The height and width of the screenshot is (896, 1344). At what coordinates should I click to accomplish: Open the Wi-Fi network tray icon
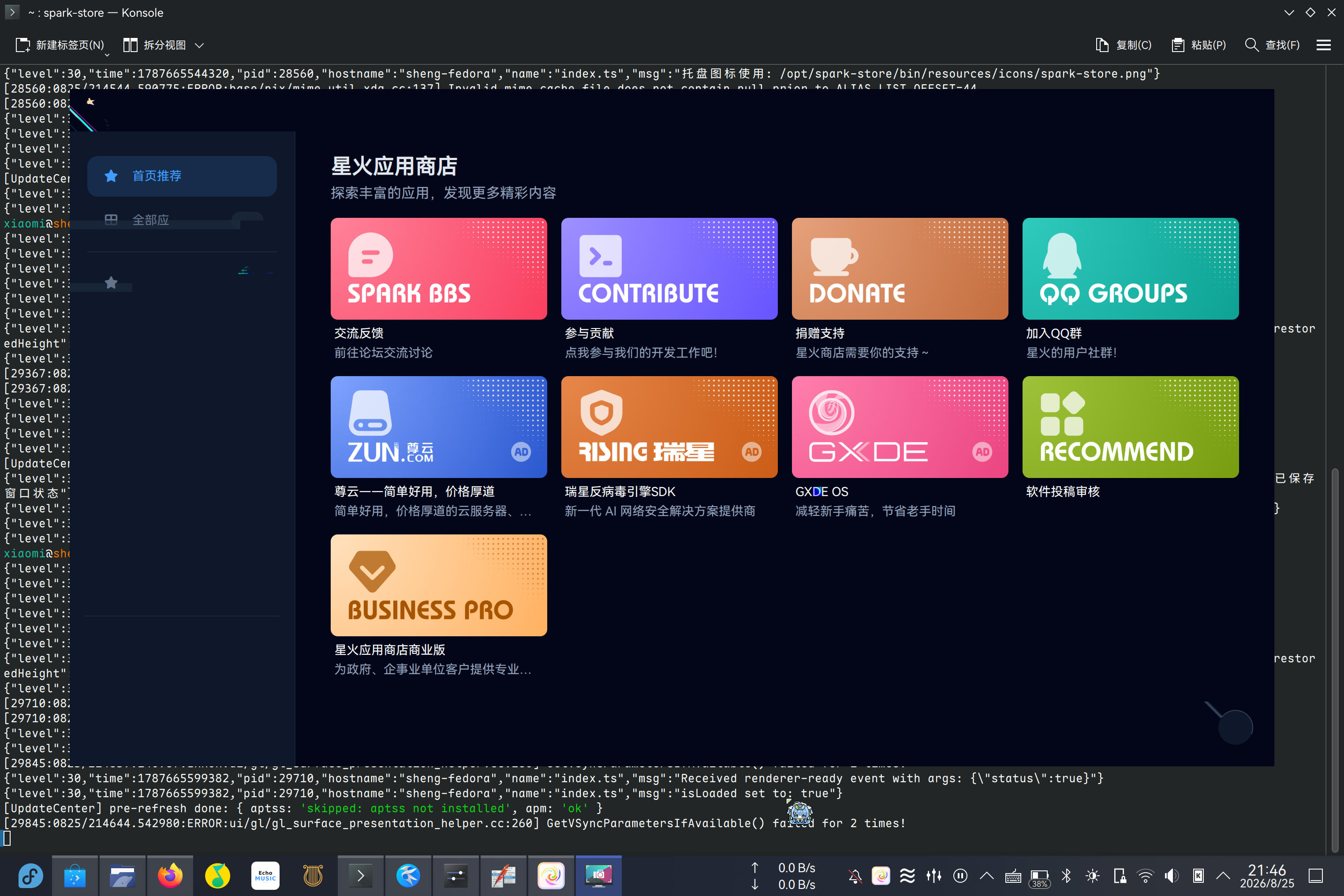tap(1146, 875)
